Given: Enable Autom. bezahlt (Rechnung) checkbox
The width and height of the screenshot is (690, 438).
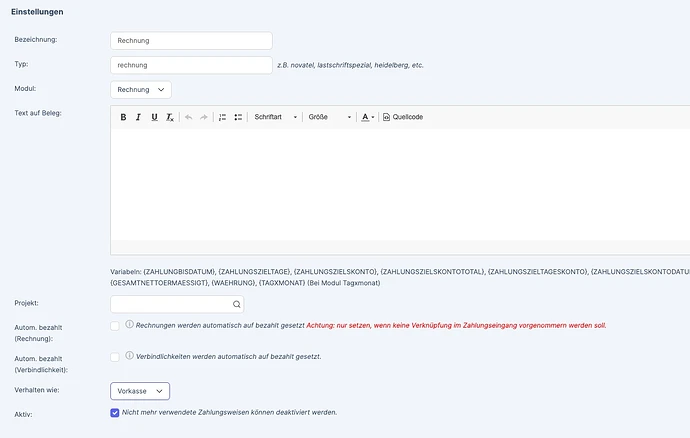Looking at the screenshot, I should [x=115, y=326].
